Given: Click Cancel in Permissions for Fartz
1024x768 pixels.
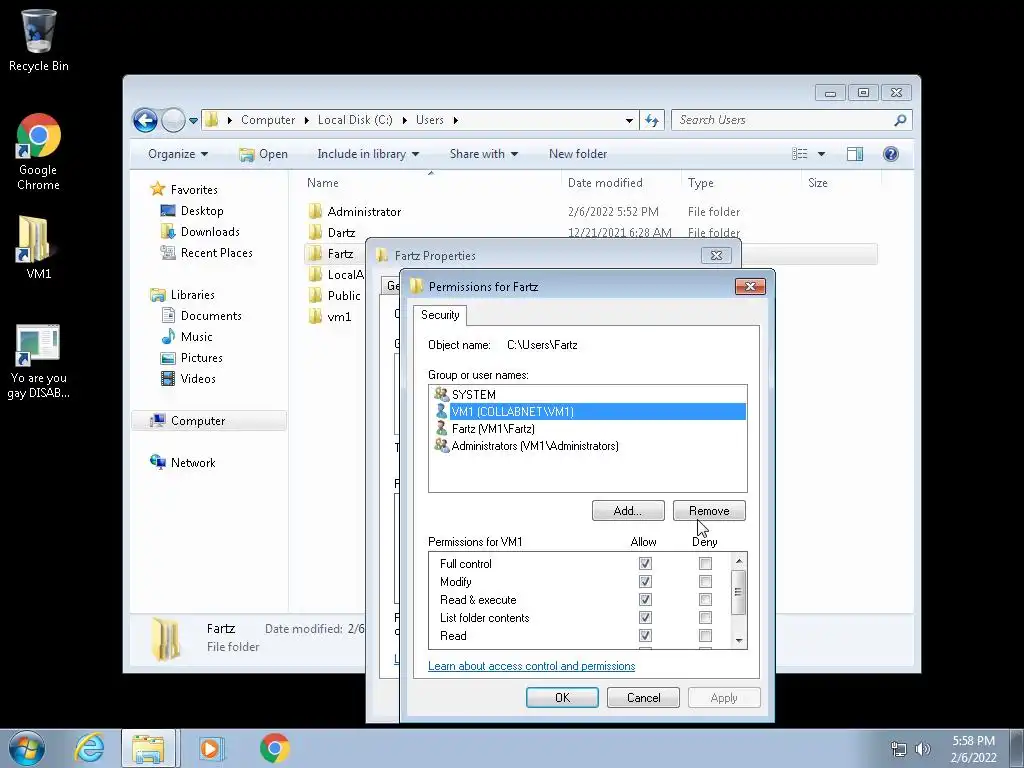Looking at the screenshot, I should 643,697.
